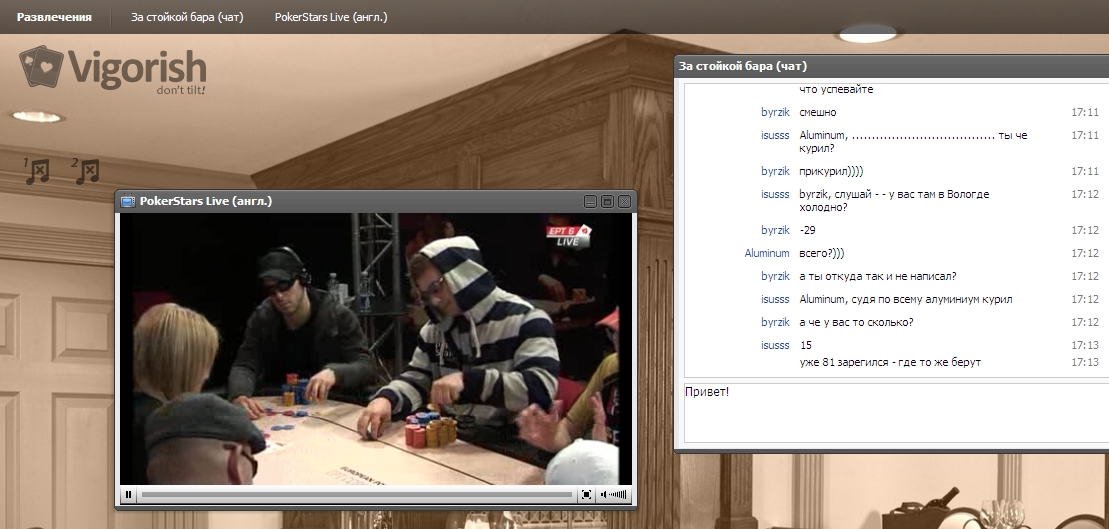The width and height of the screenshot is (1109, 529).
Task: Click isusss next to the 15 message
Action: point(775,345)
